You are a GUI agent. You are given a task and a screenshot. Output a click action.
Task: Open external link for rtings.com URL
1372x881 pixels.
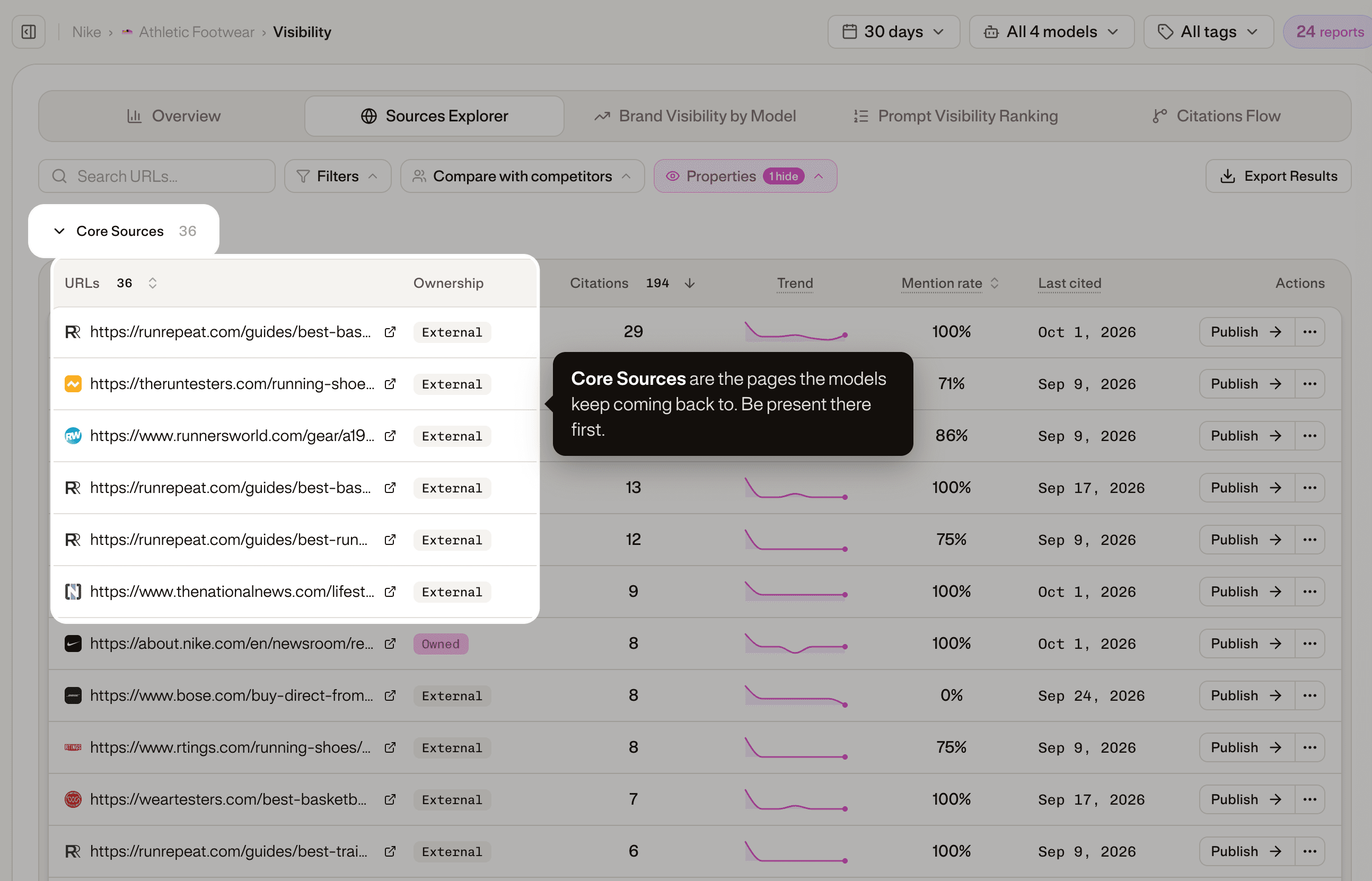pos(390,748)
